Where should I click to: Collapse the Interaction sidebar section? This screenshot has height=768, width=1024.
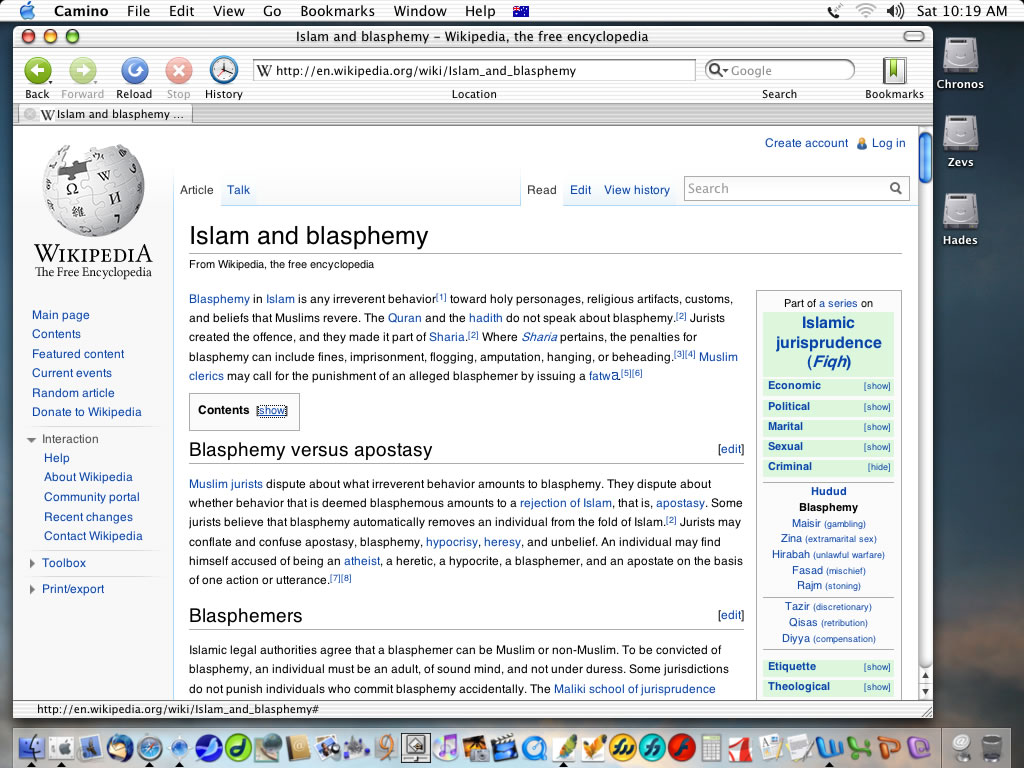(31, 440)
